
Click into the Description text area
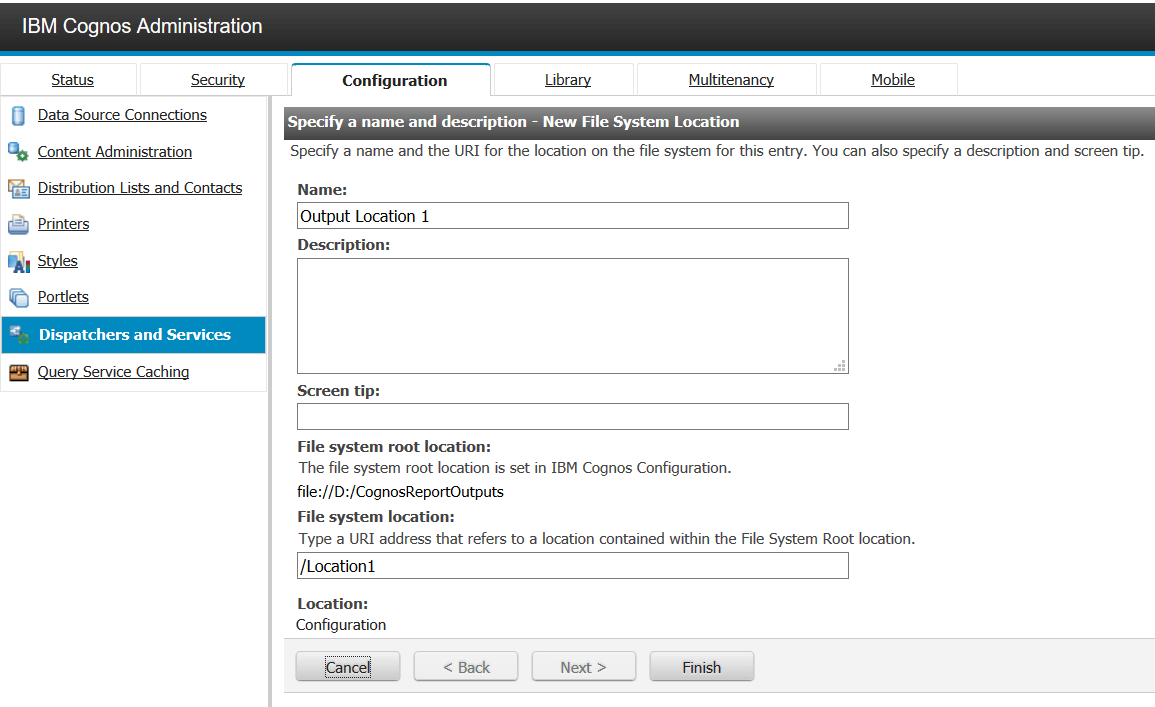click(x=572, y=316)
